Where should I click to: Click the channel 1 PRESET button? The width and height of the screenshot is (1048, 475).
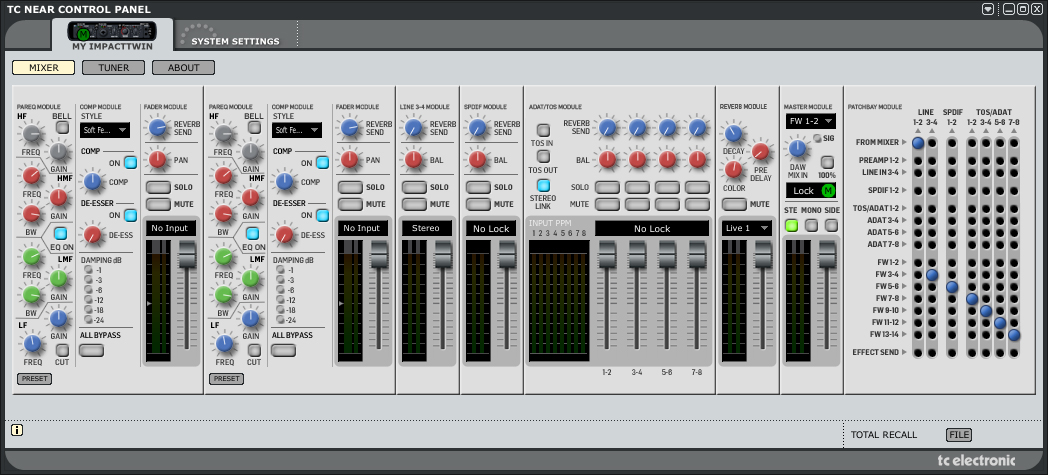click(x=34, y=379)
